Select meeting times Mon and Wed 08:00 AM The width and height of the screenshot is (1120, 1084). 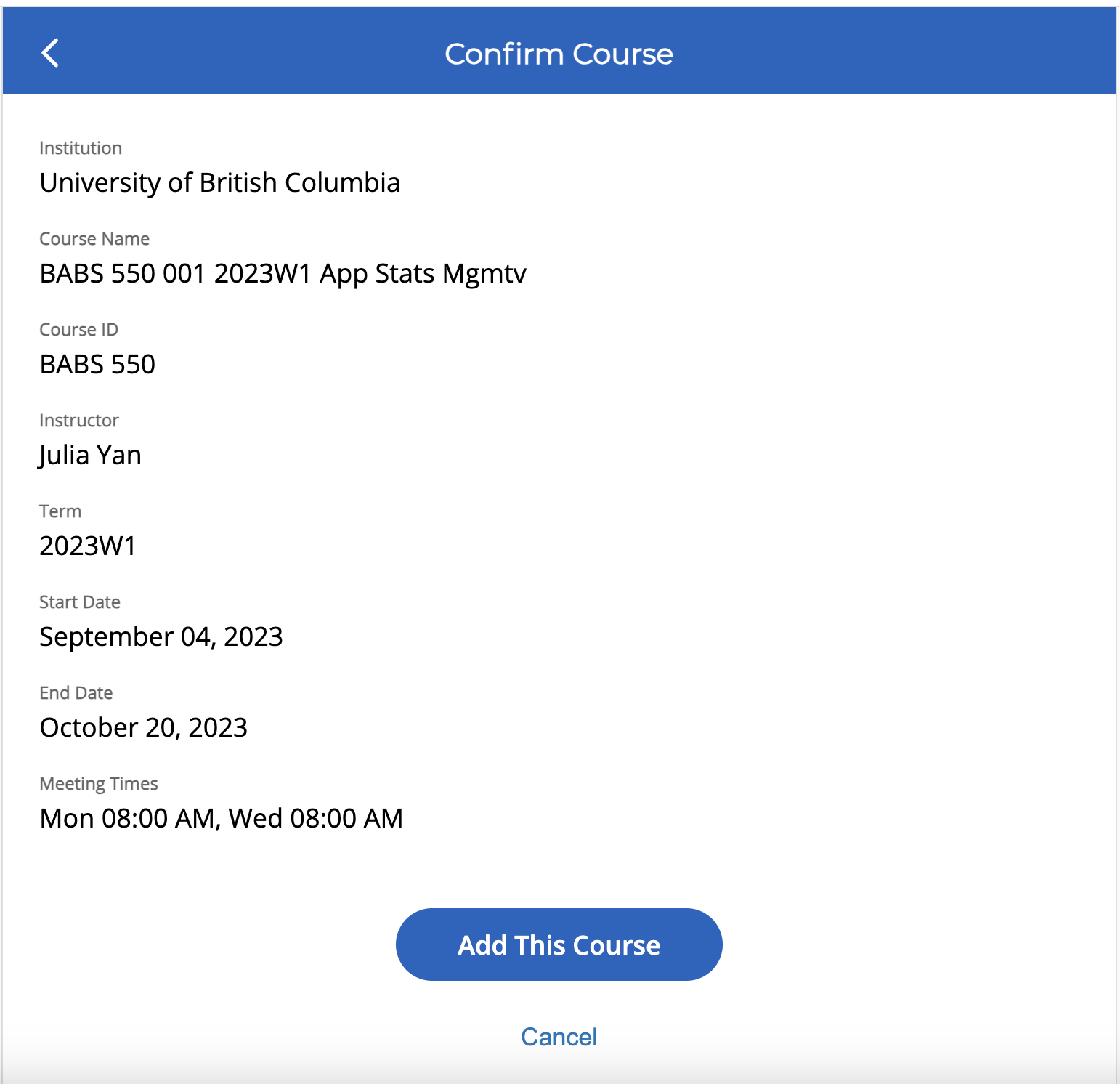222,818
